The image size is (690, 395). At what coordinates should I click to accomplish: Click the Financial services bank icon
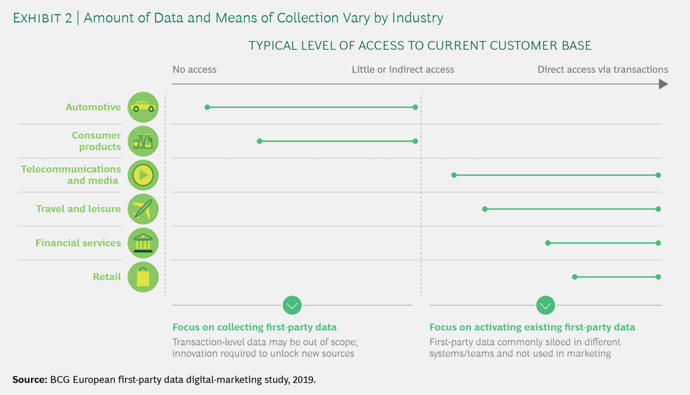point(143,243)
